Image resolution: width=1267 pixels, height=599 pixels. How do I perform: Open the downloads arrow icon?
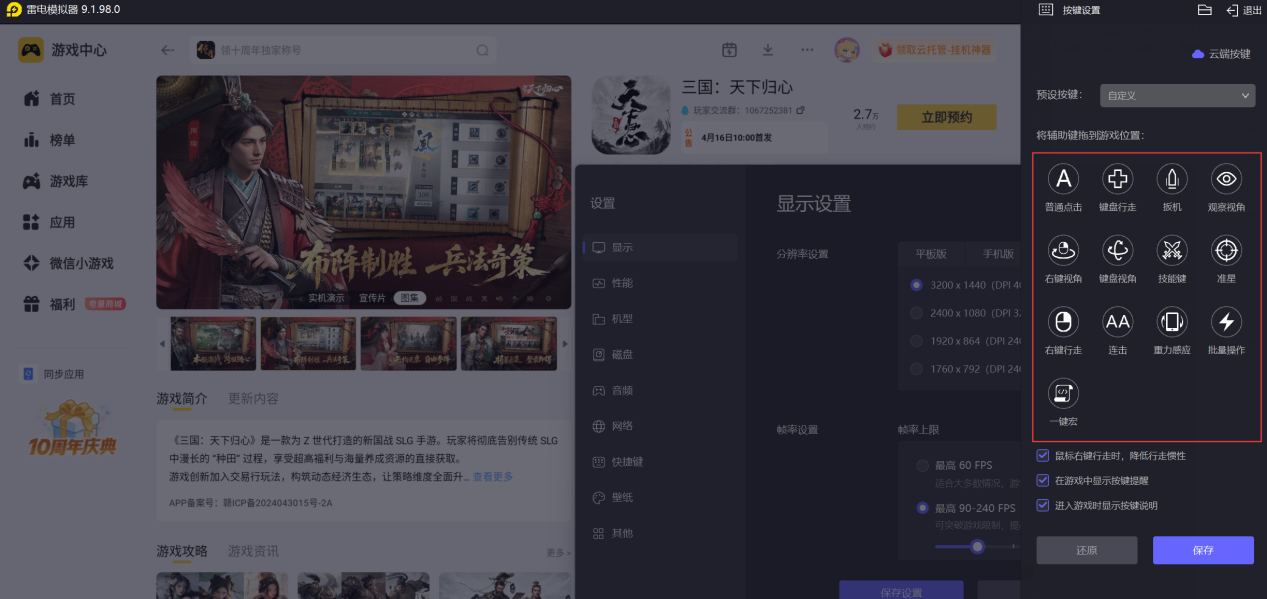coord(768,50)
